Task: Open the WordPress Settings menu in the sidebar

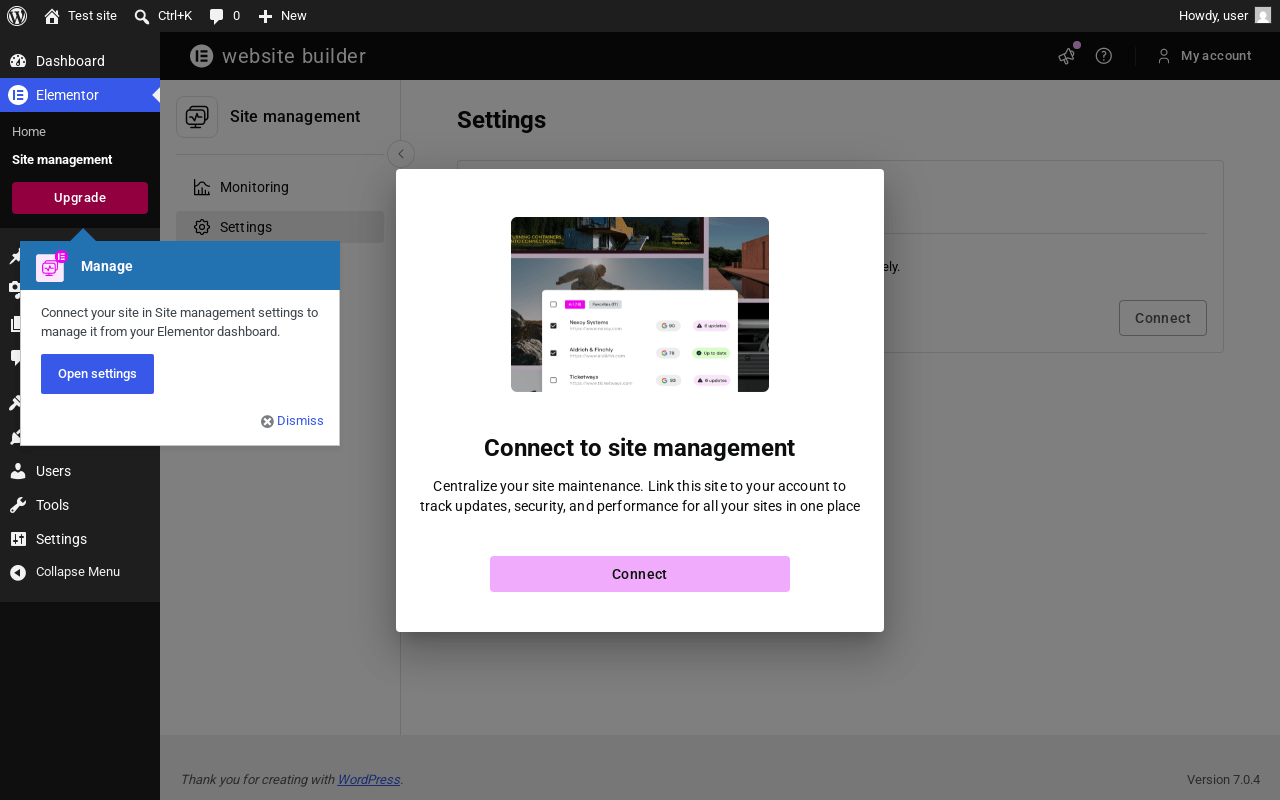Action: coord(80,539)
